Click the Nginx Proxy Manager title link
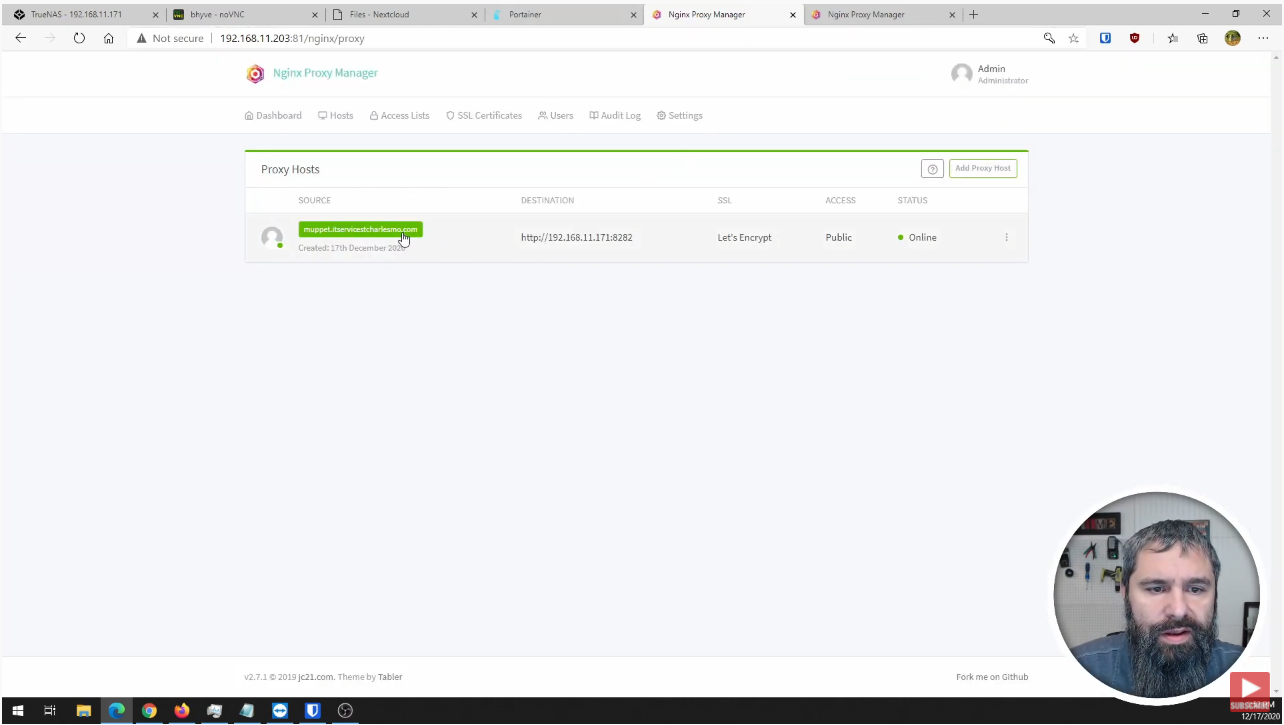This screenshot has height=725, width=1284. 325,73
